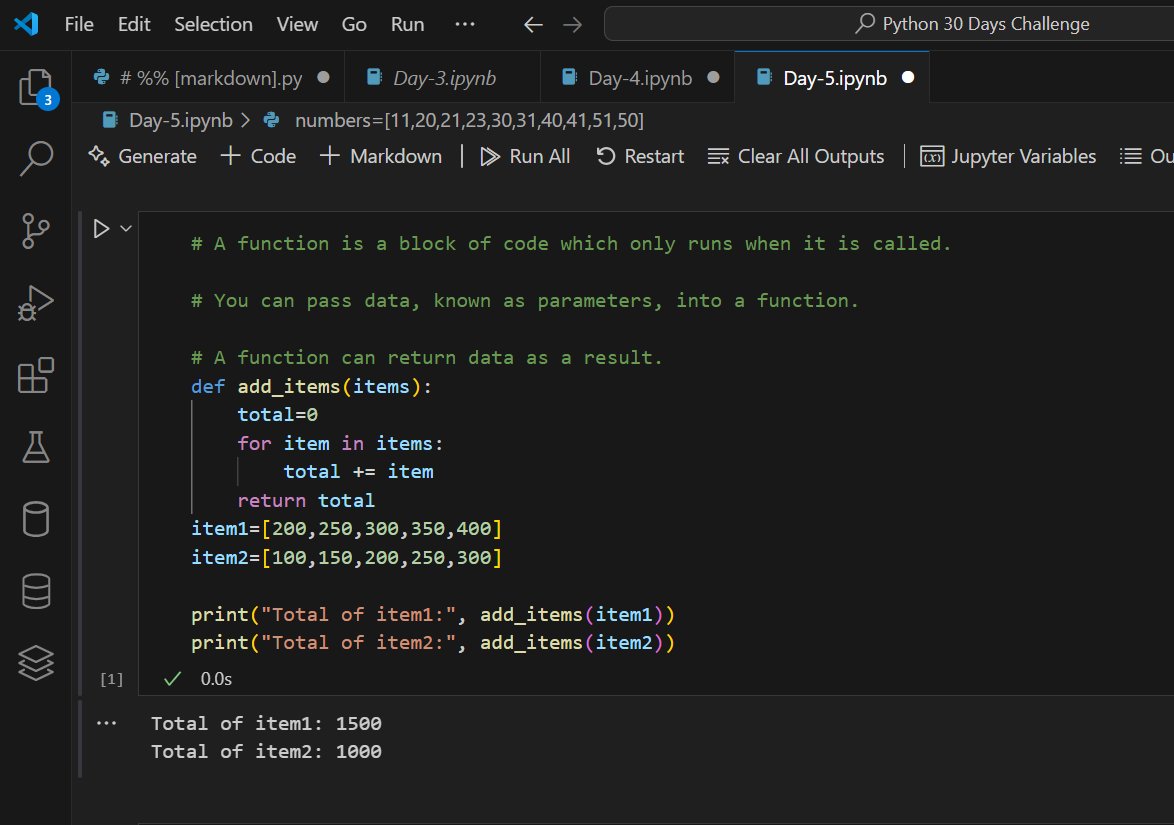
Task: Add a new Code cell
Action: pyautogui.click(x=259, y=156)
